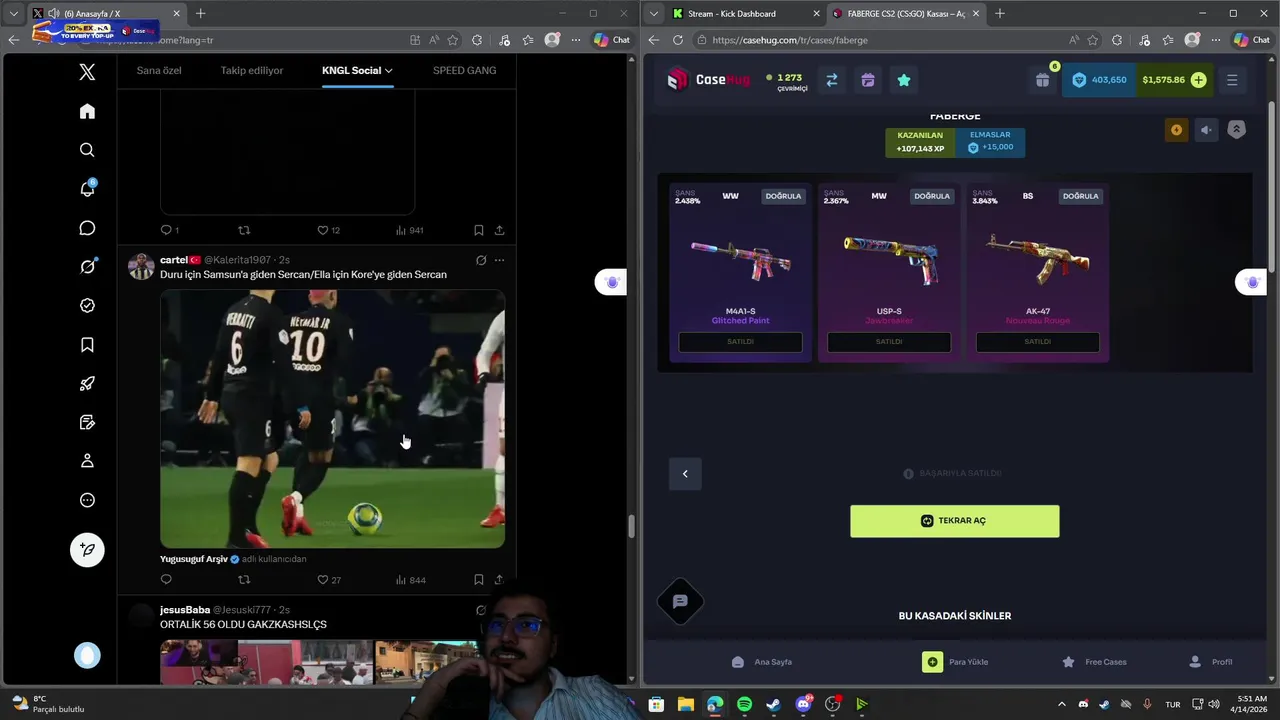The image size is (1280, 720).
Task: Open X messages chat bubble icon
Action: click(87, 228)
